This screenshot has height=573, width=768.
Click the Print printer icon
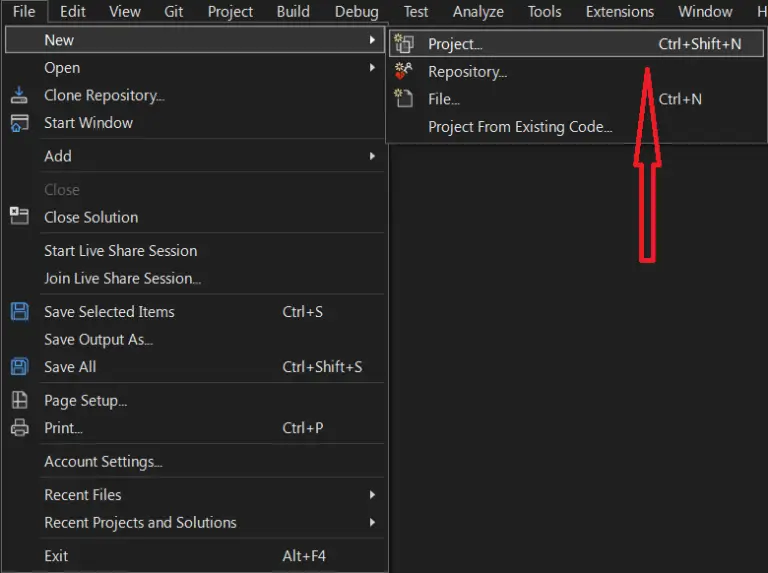pyautogui.click(x=20, y=428)
